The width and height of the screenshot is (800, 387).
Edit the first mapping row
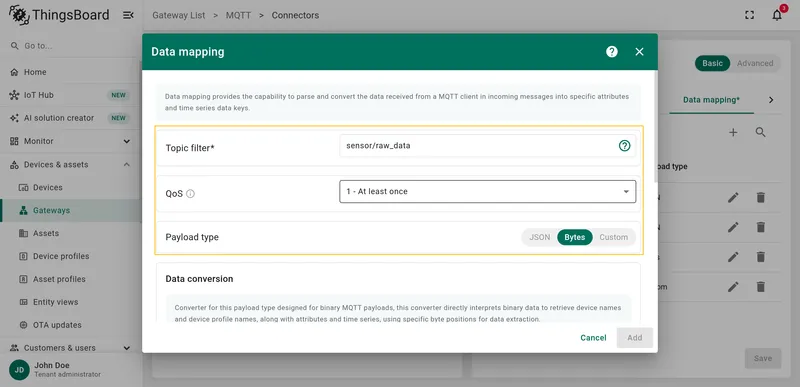tap(733, 197)
